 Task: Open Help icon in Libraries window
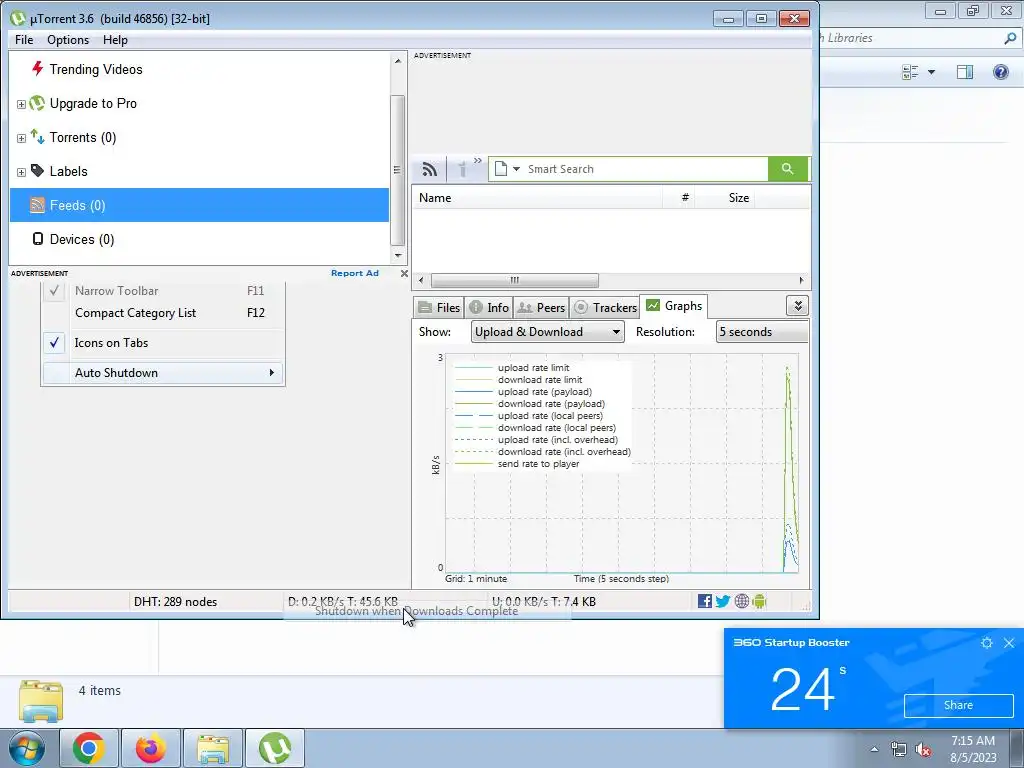1000,72
